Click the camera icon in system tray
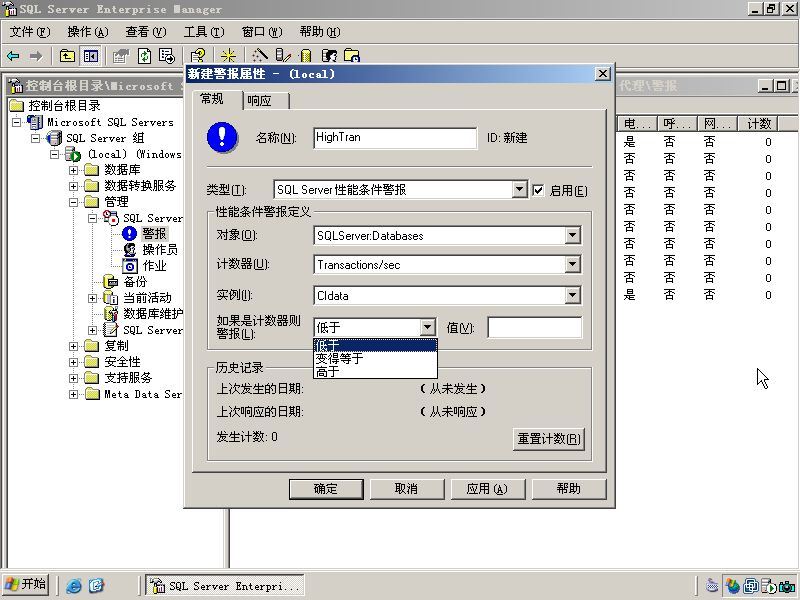 787,586
